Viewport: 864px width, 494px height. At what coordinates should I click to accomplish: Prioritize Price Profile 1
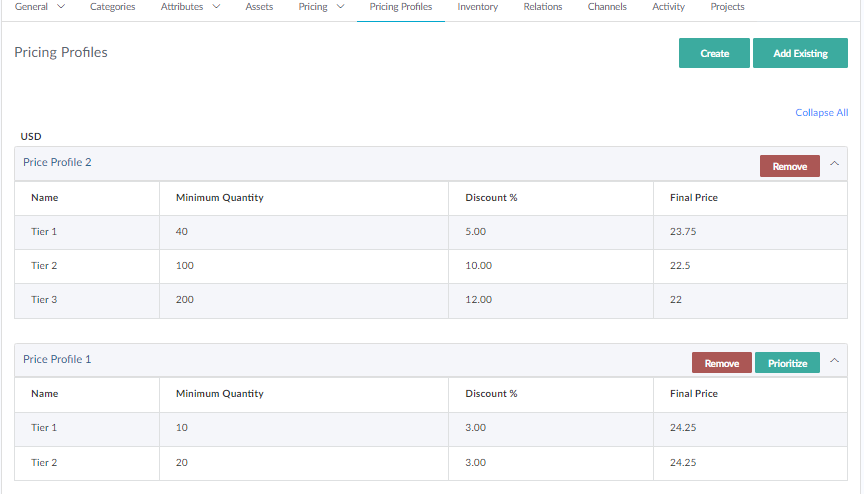(x=787, y=363)
